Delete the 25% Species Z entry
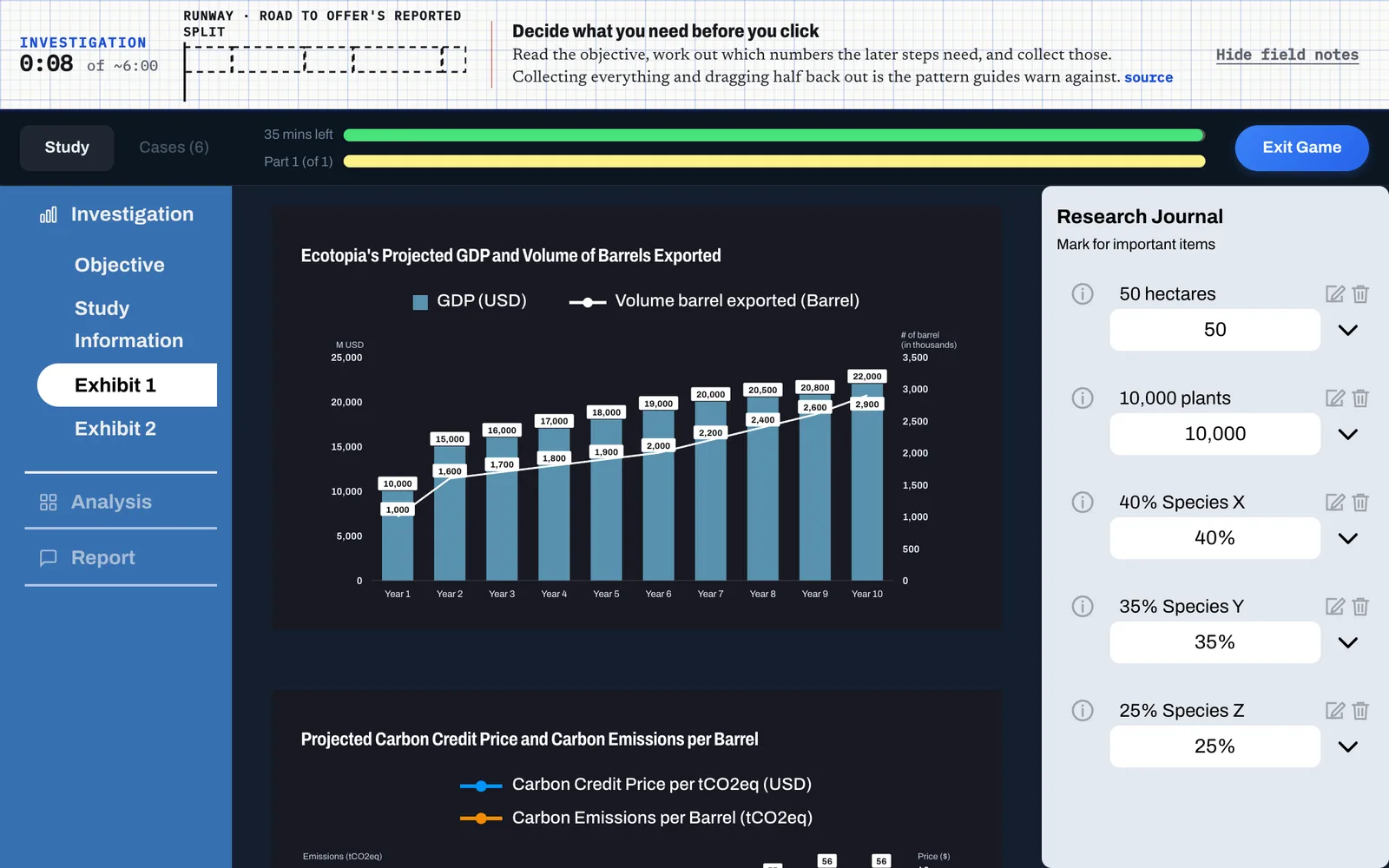 [1360, 710]
